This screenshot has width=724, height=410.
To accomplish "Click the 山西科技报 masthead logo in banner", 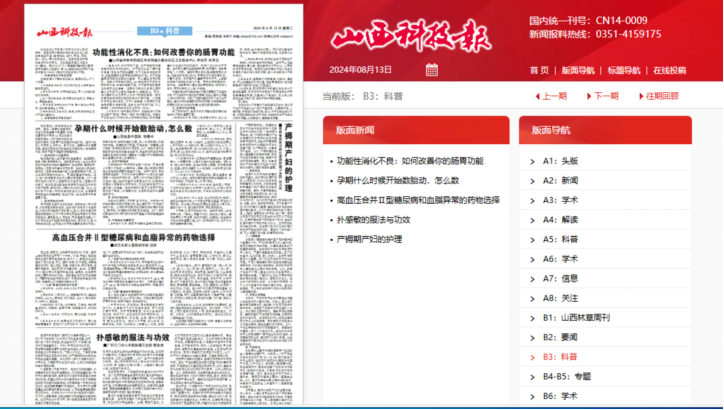I will [411, 35].
